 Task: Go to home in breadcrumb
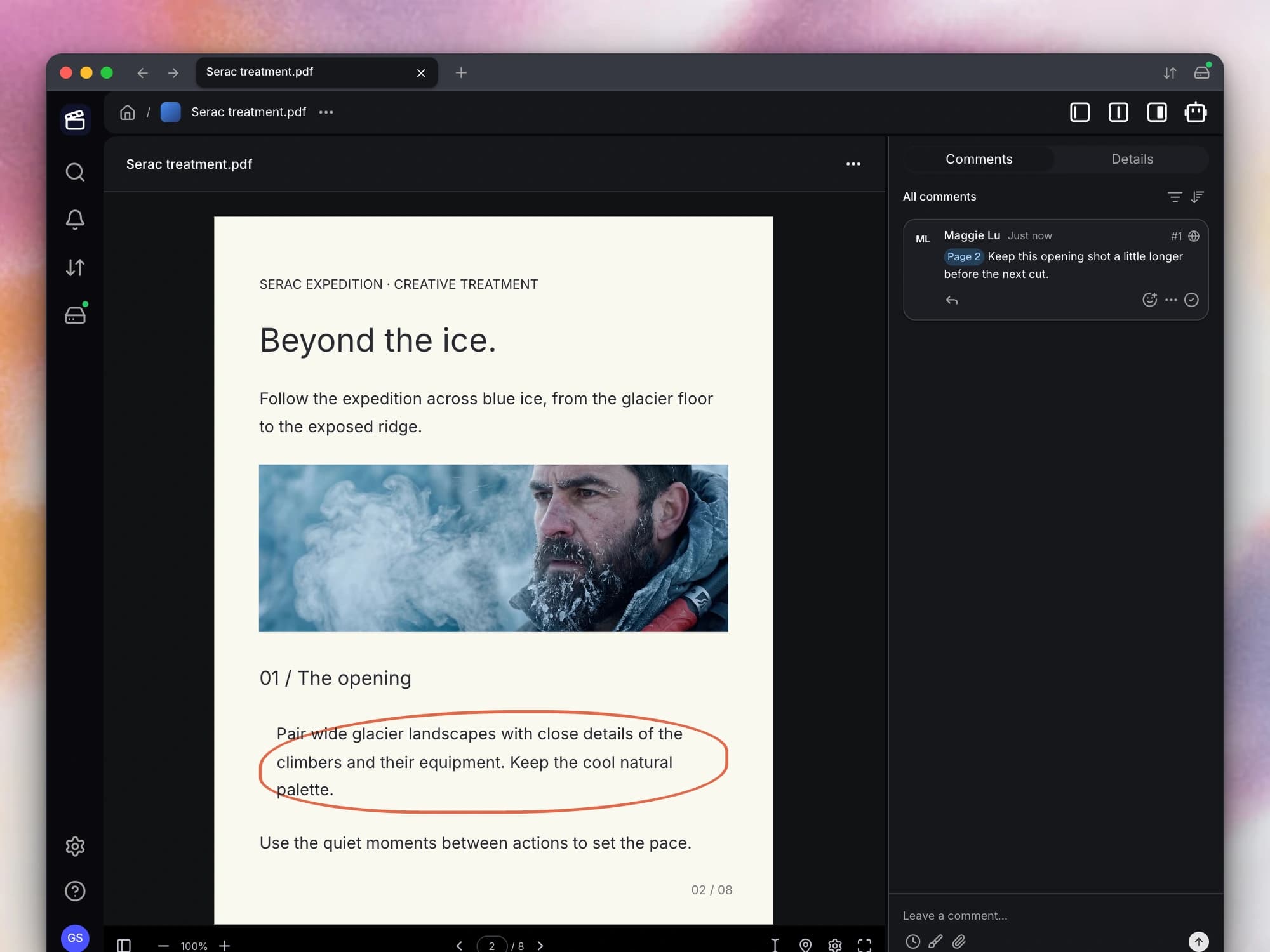[128, 112]
